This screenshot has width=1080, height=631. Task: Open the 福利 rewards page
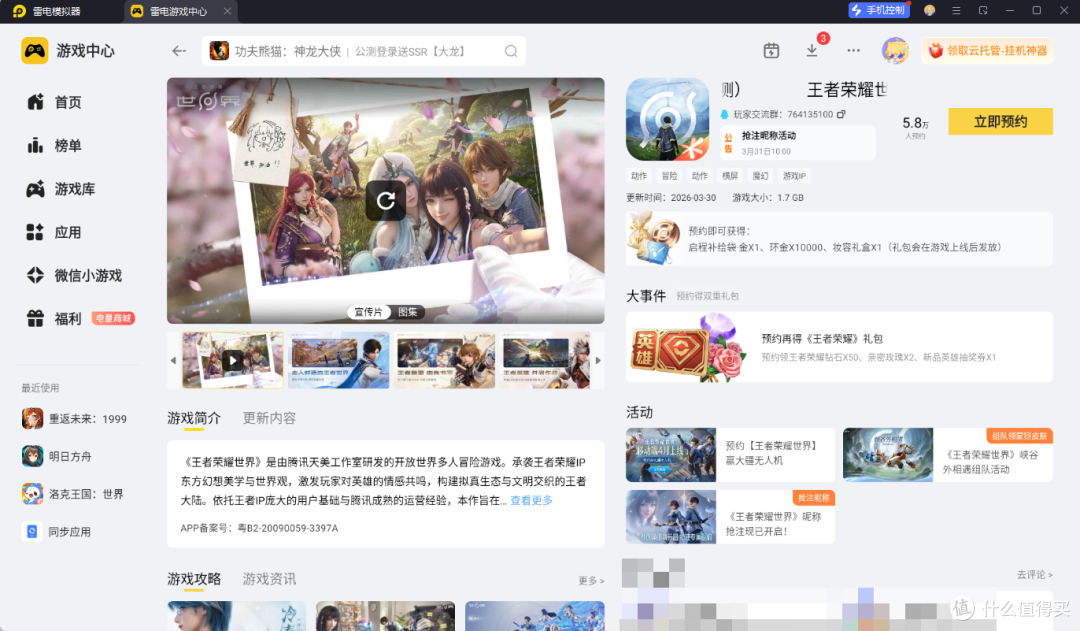coord(54,318)
